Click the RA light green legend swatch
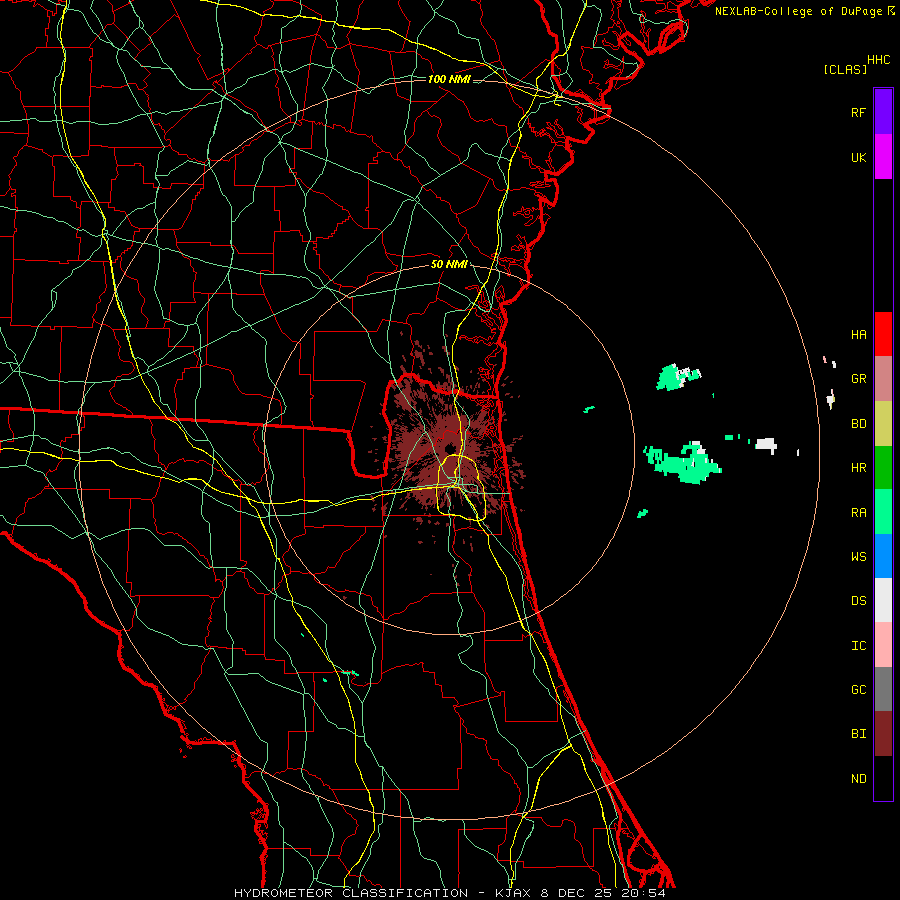Viewport: 900px width, 900px height. click(x=883, y=511)
